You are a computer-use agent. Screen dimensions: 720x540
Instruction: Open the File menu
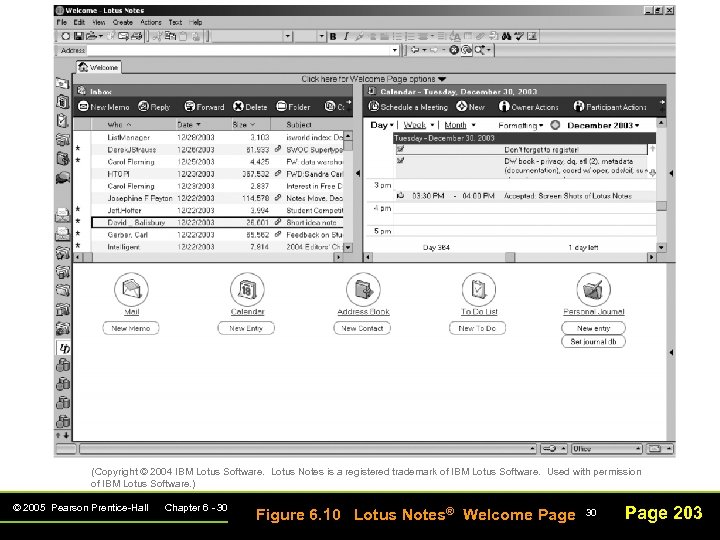(x=62, y=22)
